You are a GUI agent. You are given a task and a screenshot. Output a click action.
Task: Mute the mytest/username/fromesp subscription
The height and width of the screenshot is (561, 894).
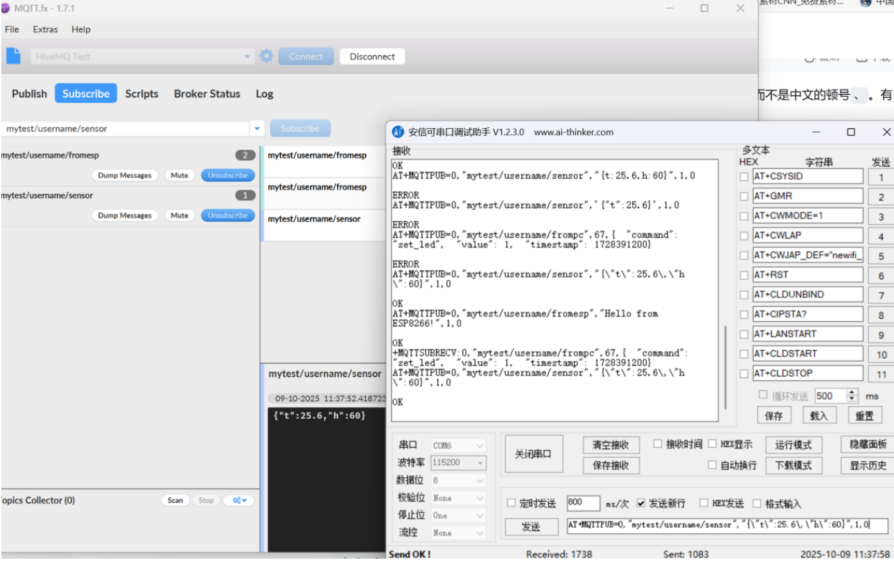[180, 175]
